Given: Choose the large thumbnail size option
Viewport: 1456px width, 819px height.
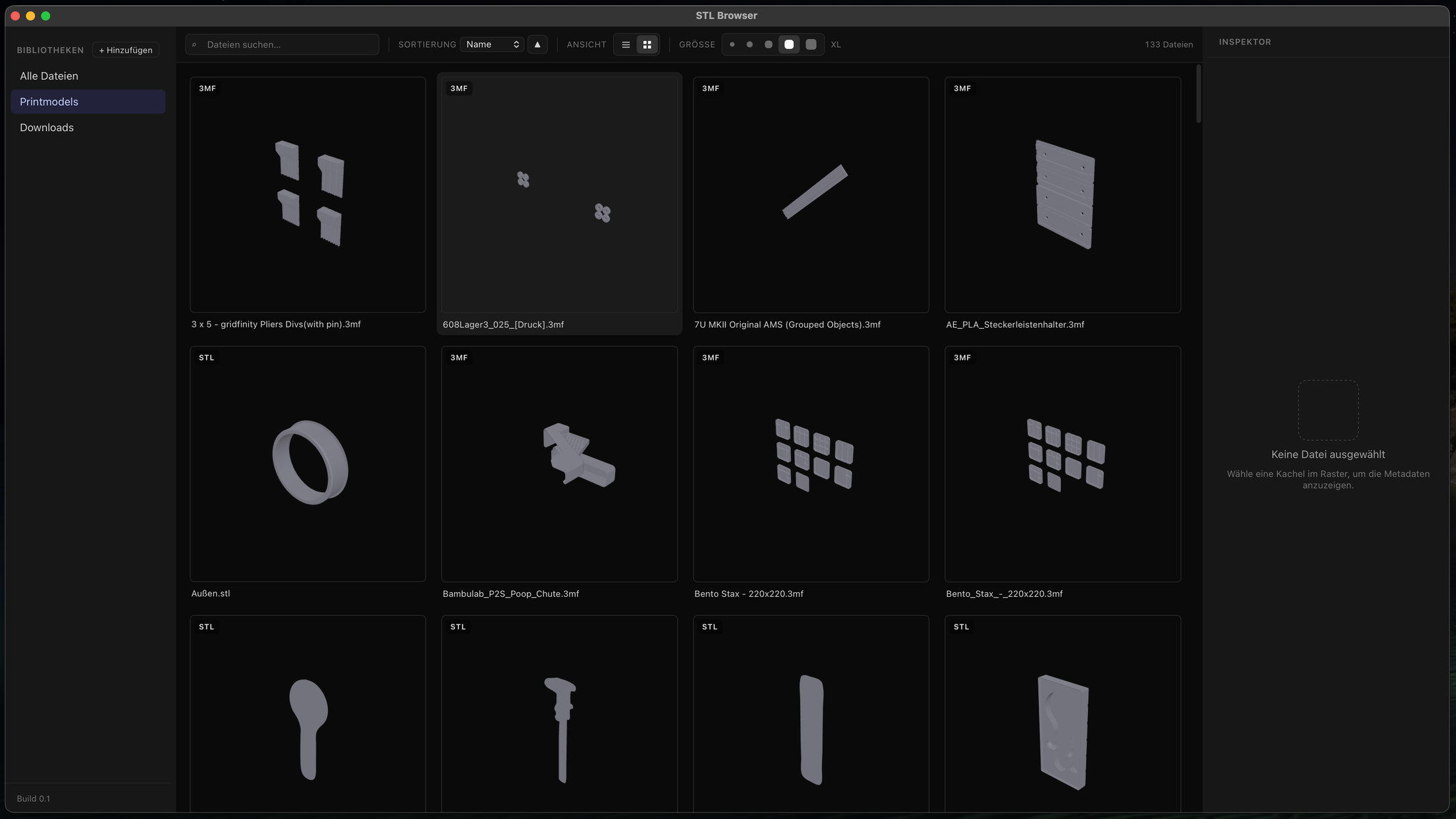Looking at the screenshot, I should pos(789,45).
